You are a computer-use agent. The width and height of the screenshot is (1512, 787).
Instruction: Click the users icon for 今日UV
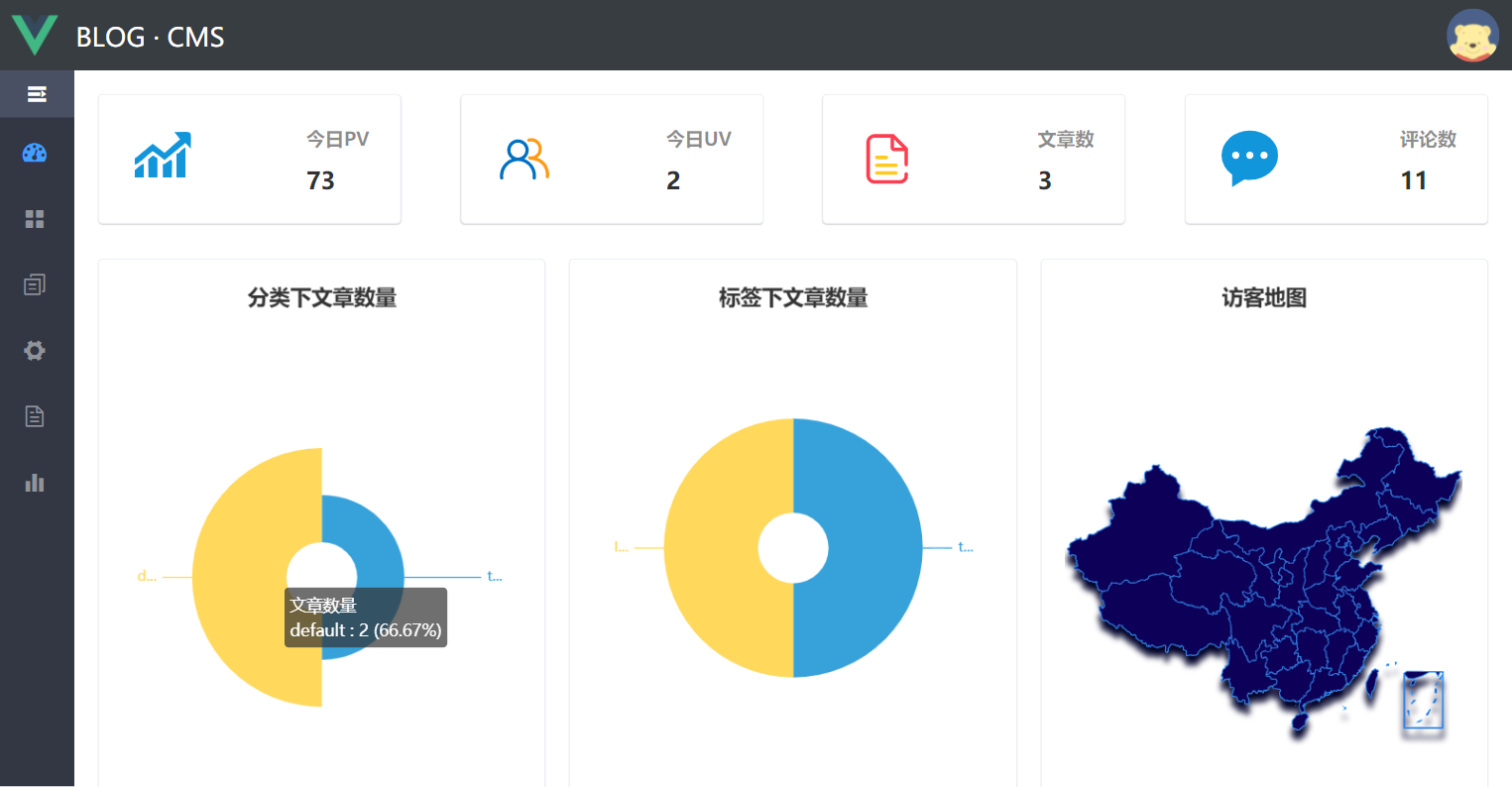pyautogui.click(x=524, y=159)
